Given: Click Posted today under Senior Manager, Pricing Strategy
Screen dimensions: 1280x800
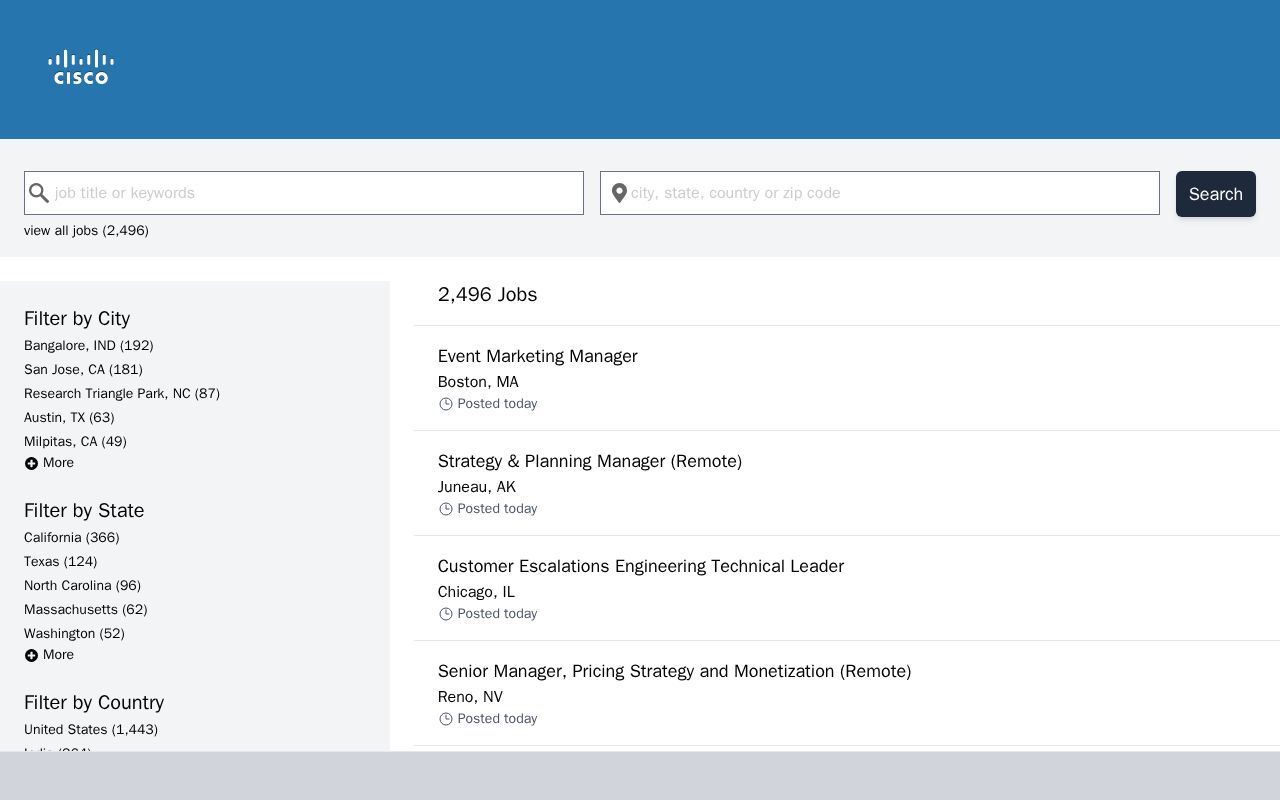Looking at the screenshot, I should click(497, 719).
